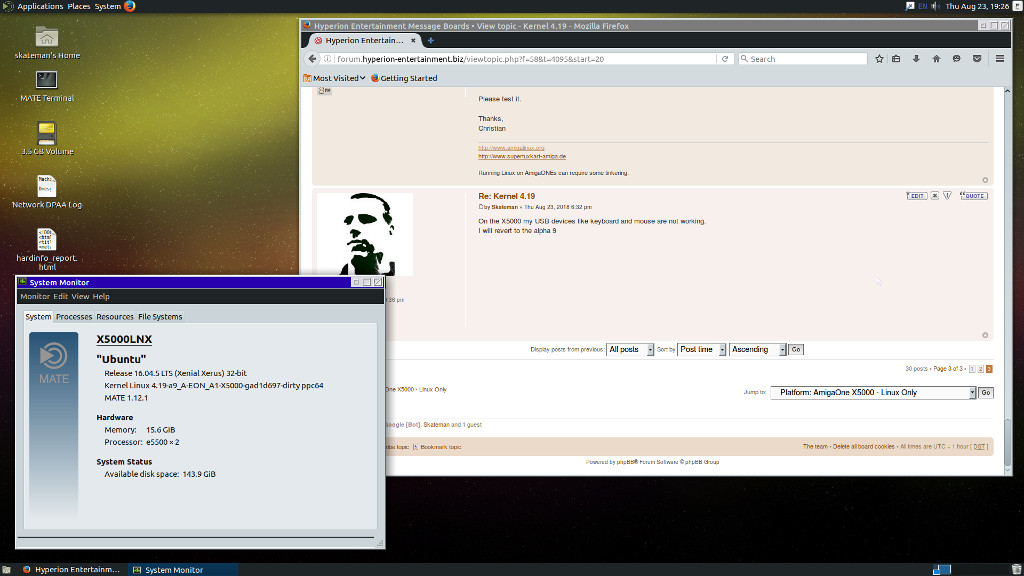Open the Jump to forum dropdown

tap(873, 392)
